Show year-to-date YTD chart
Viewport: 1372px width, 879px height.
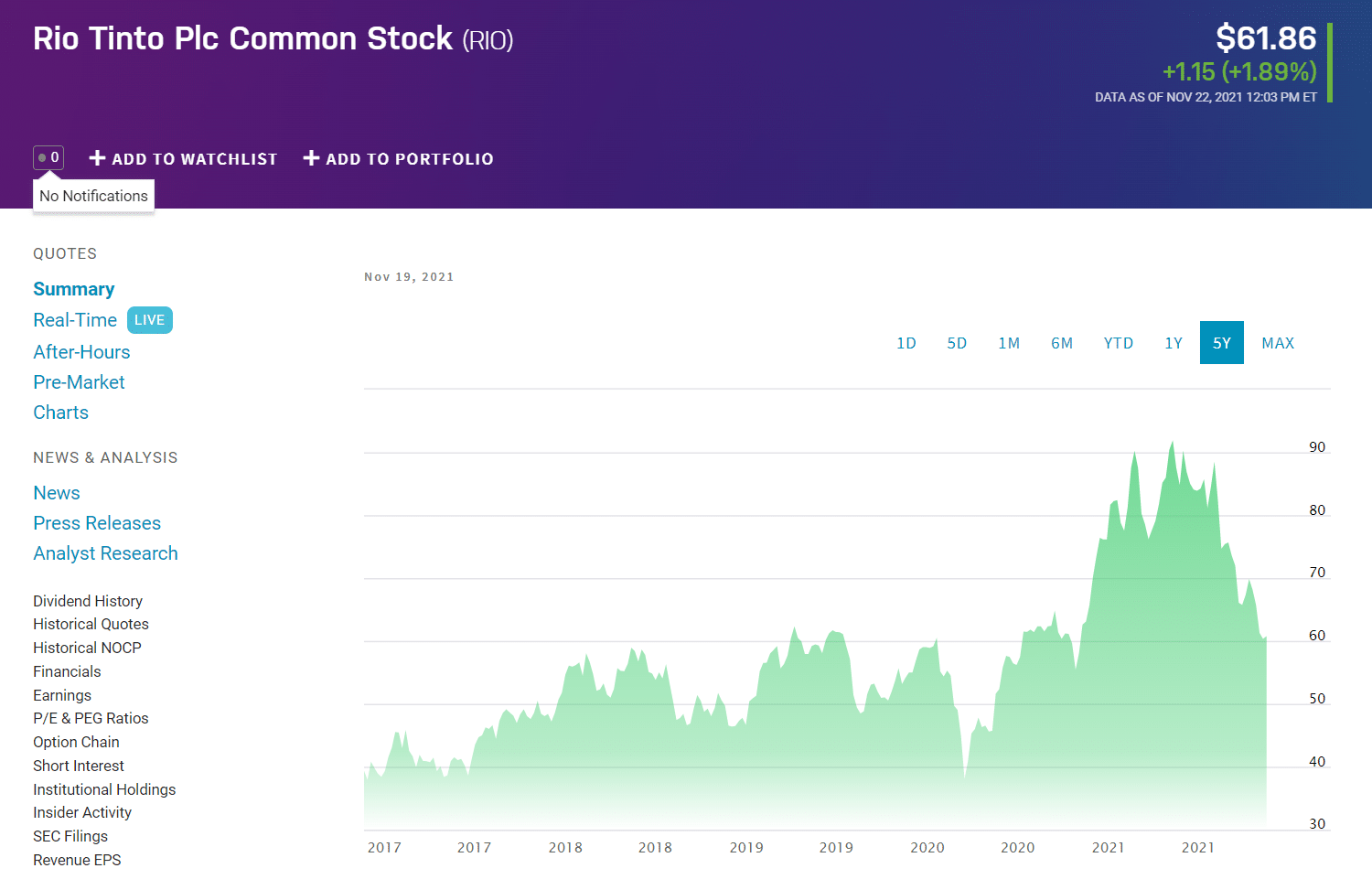click(1119, 343)
